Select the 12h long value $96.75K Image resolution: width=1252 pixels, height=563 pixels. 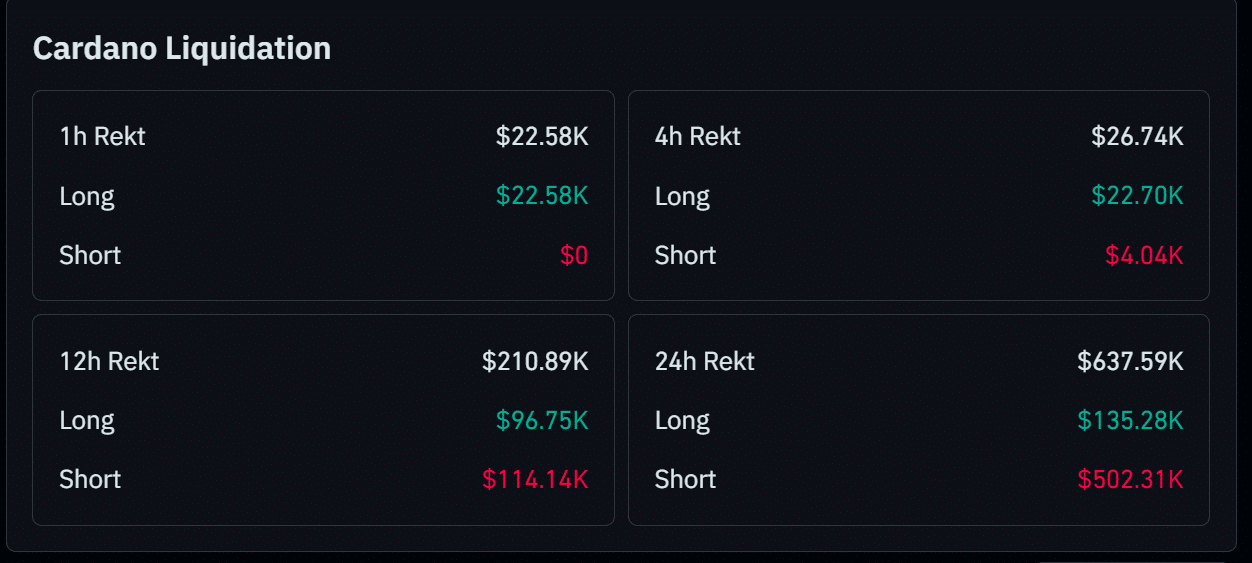[542, 421]
